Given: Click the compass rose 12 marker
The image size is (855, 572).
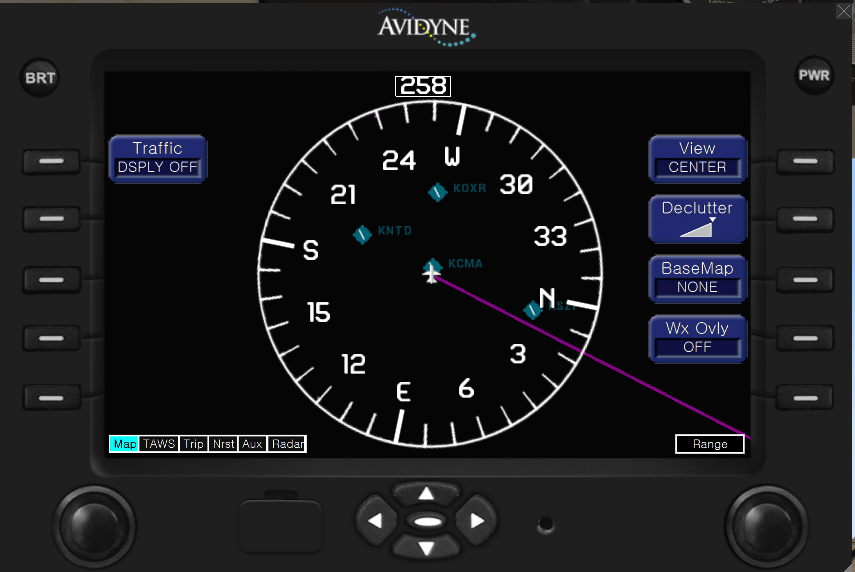Looking at the screenshot, I should pyautogui.click(x=353, y=364).
